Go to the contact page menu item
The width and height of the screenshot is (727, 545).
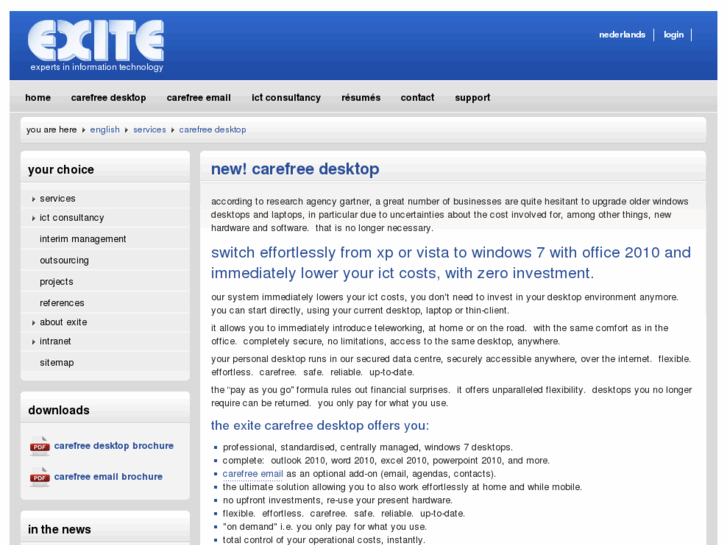point(417,98)
